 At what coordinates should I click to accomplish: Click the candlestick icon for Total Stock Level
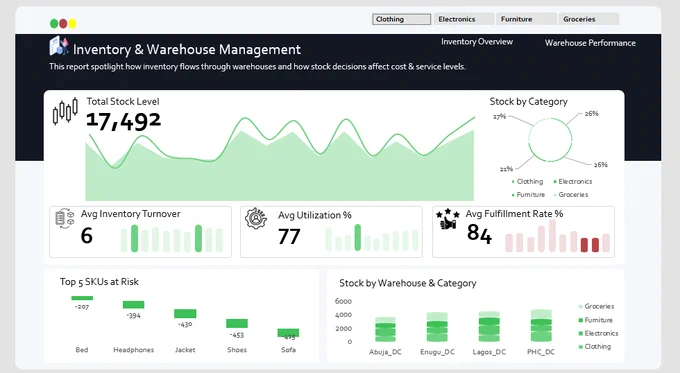[x=65, y=111]
